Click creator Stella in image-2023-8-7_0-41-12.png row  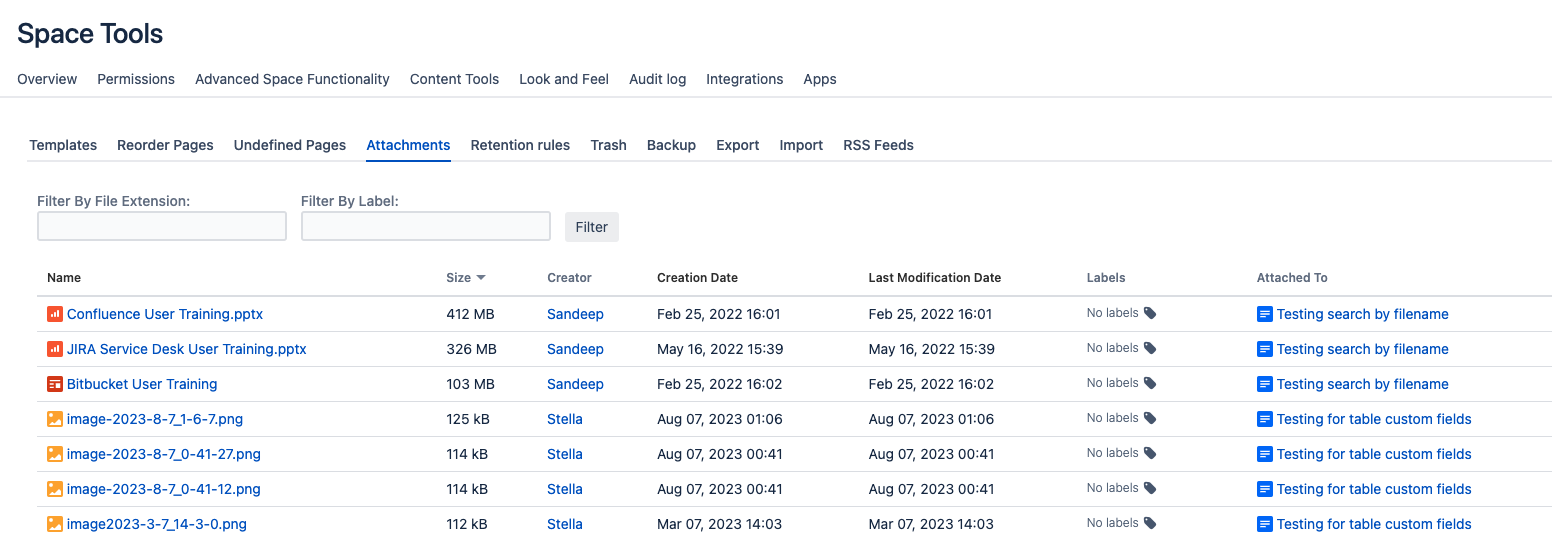(x=564, y=489)
